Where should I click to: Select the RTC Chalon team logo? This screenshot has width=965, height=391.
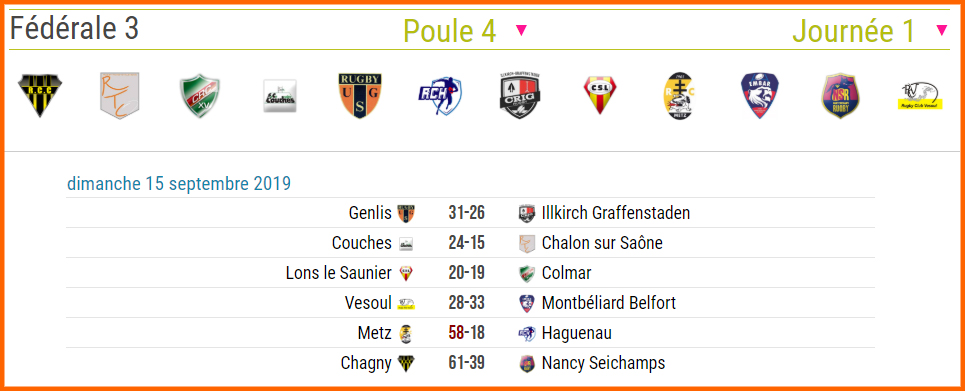(119, 95)
